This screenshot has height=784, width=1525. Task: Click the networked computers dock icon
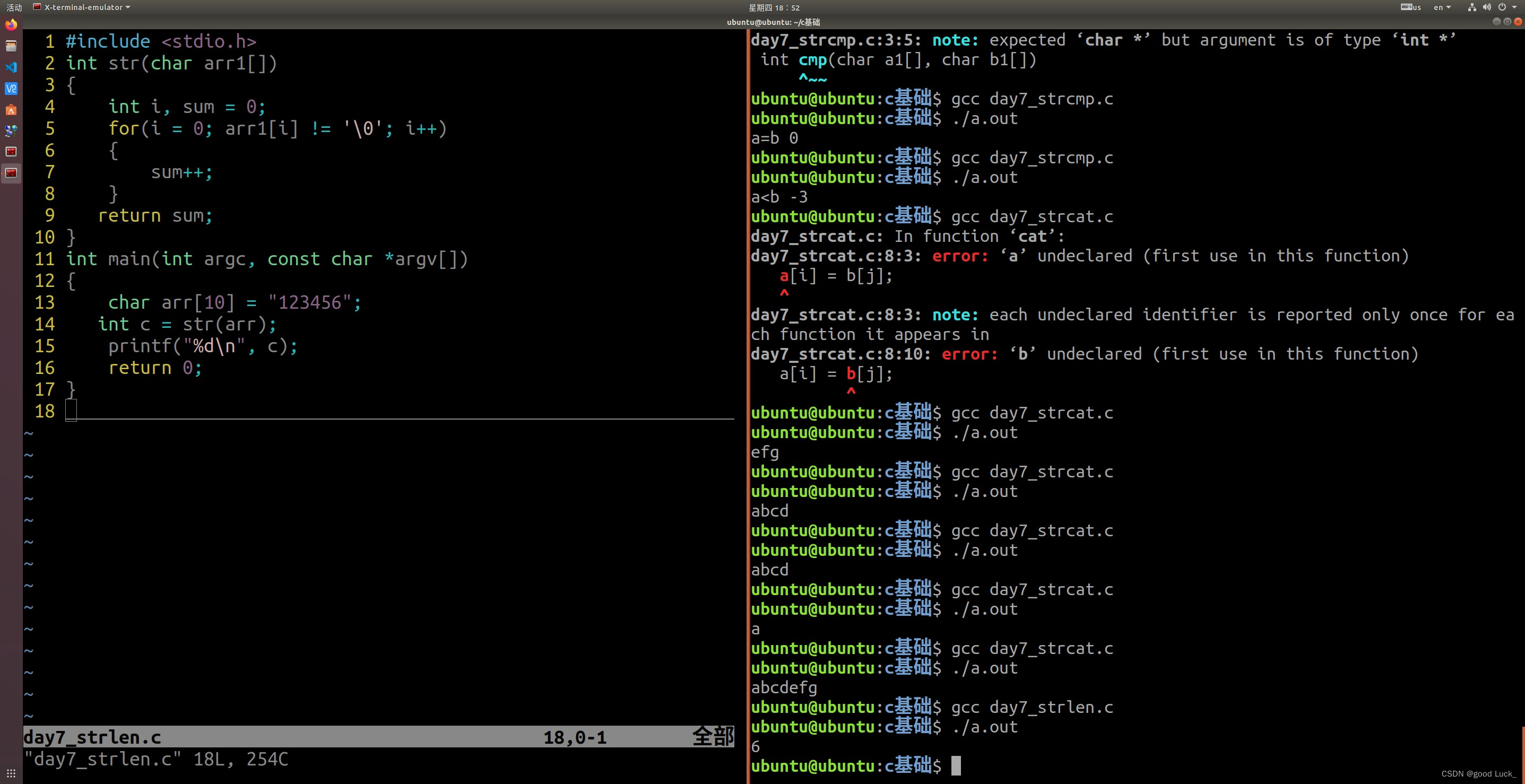coord(10,131)
